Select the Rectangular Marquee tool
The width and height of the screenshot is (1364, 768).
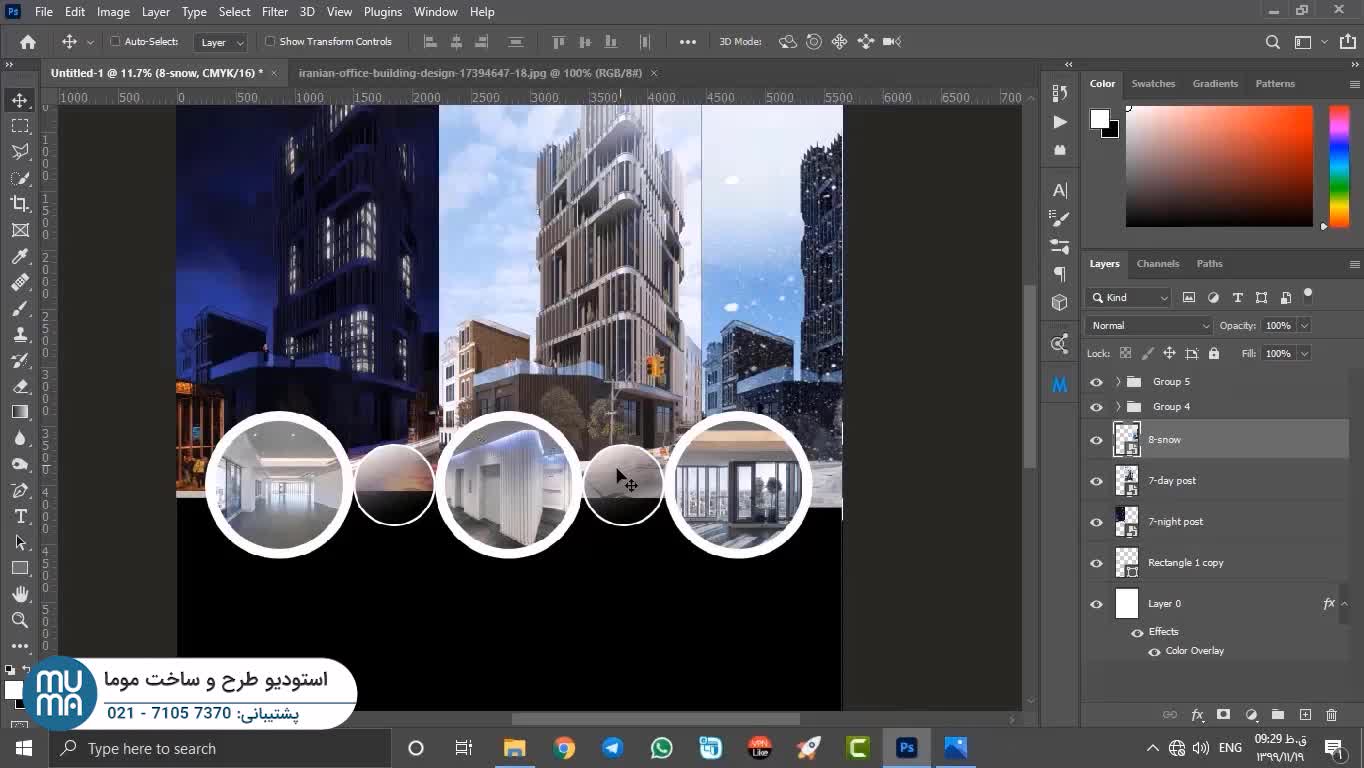(20, 126)
